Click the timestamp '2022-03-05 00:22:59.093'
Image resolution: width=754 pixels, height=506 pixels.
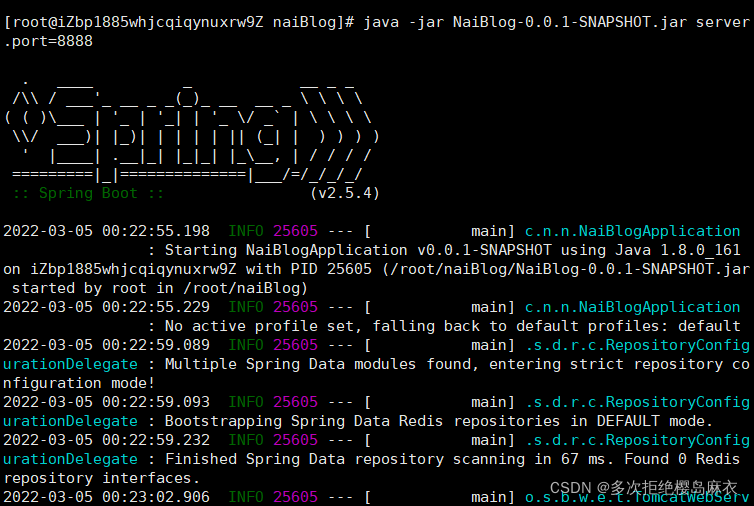(x=107, y=402)
